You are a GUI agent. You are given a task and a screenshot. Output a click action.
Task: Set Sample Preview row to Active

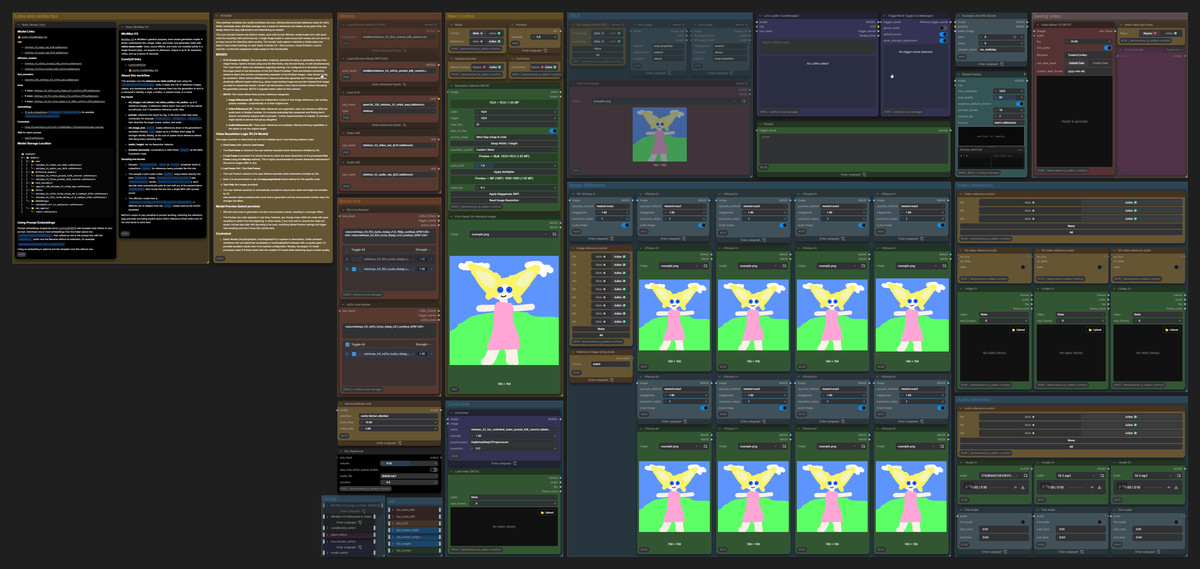495,67
